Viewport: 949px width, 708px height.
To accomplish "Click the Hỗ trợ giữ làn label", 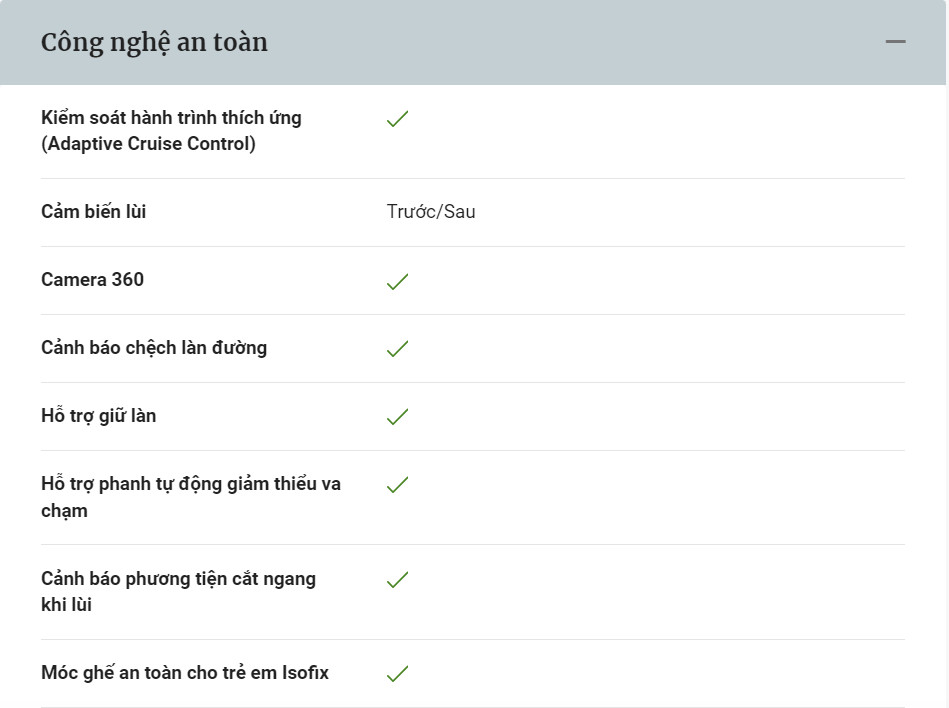I will tap(99, 416).
